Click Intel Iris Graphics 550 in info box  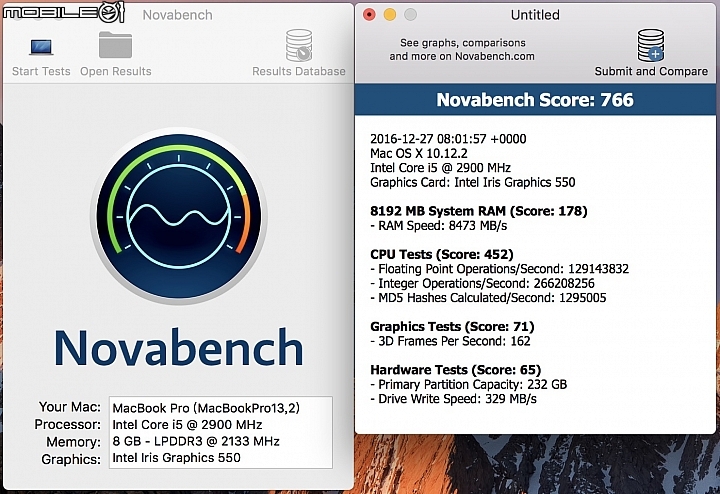[x=176, y=458]
